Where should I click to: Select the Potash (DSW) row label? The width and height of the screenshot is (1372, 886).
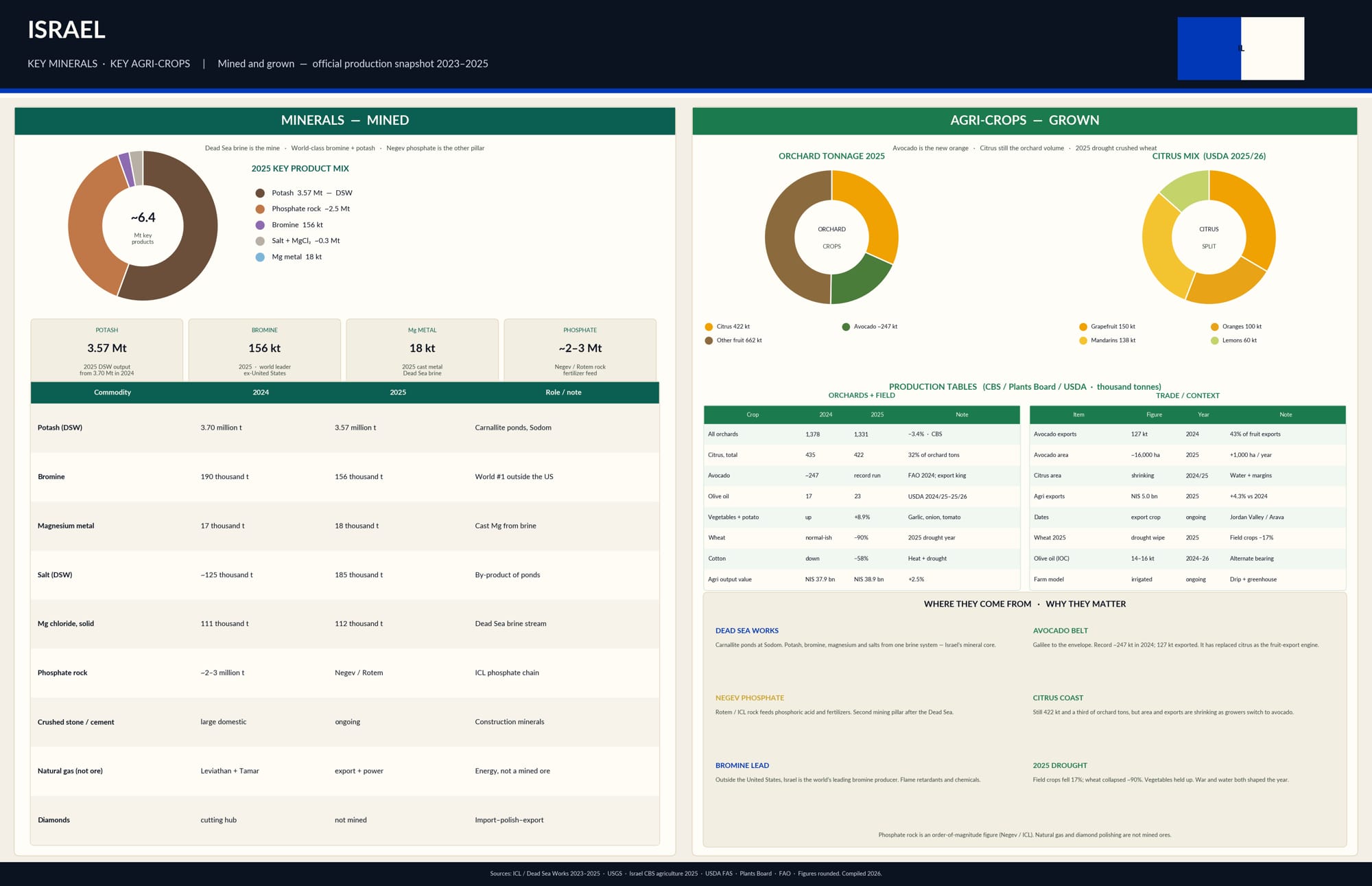[x=60, y=428]
